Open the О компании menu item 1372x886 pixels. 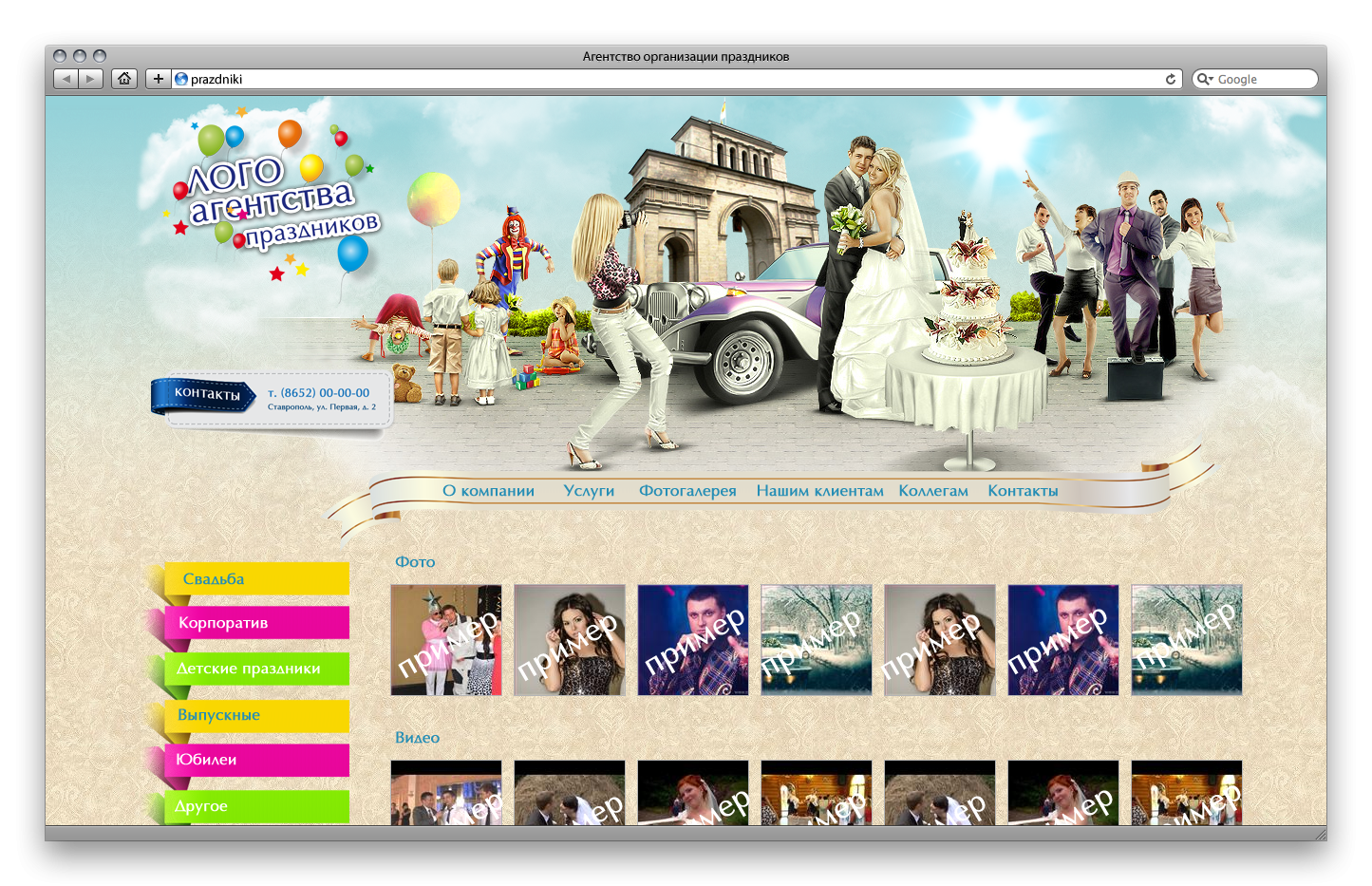(488, 491)
